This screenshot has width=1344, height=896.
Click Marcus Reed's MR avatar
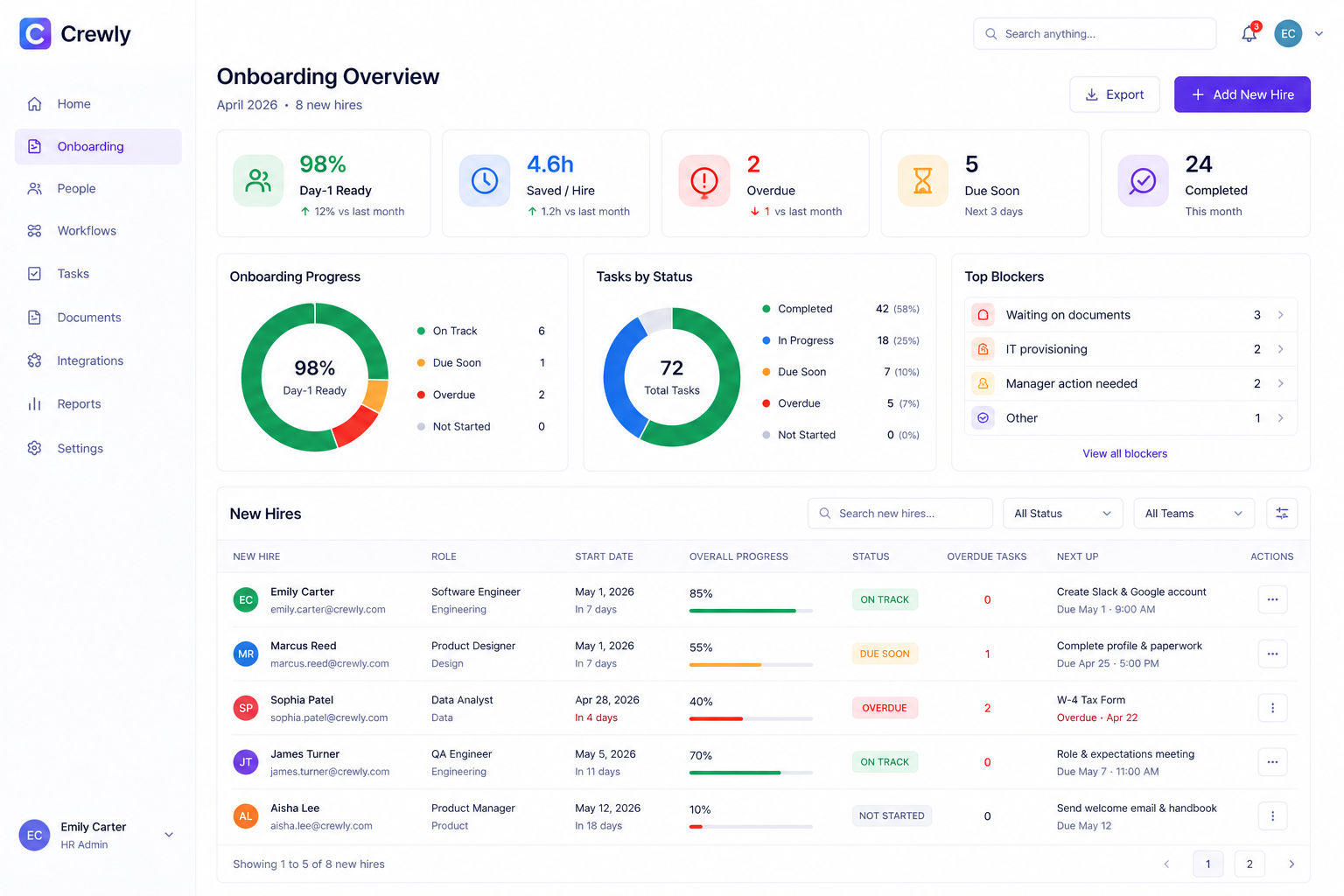[x=246, y=654]
